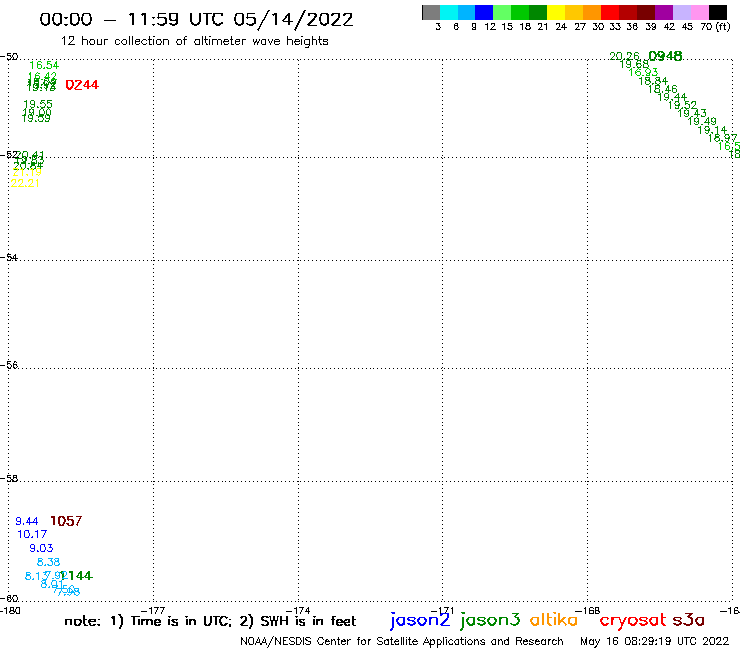
Task: Click the cyan swatch in the color scale
Action: point(449,12)
